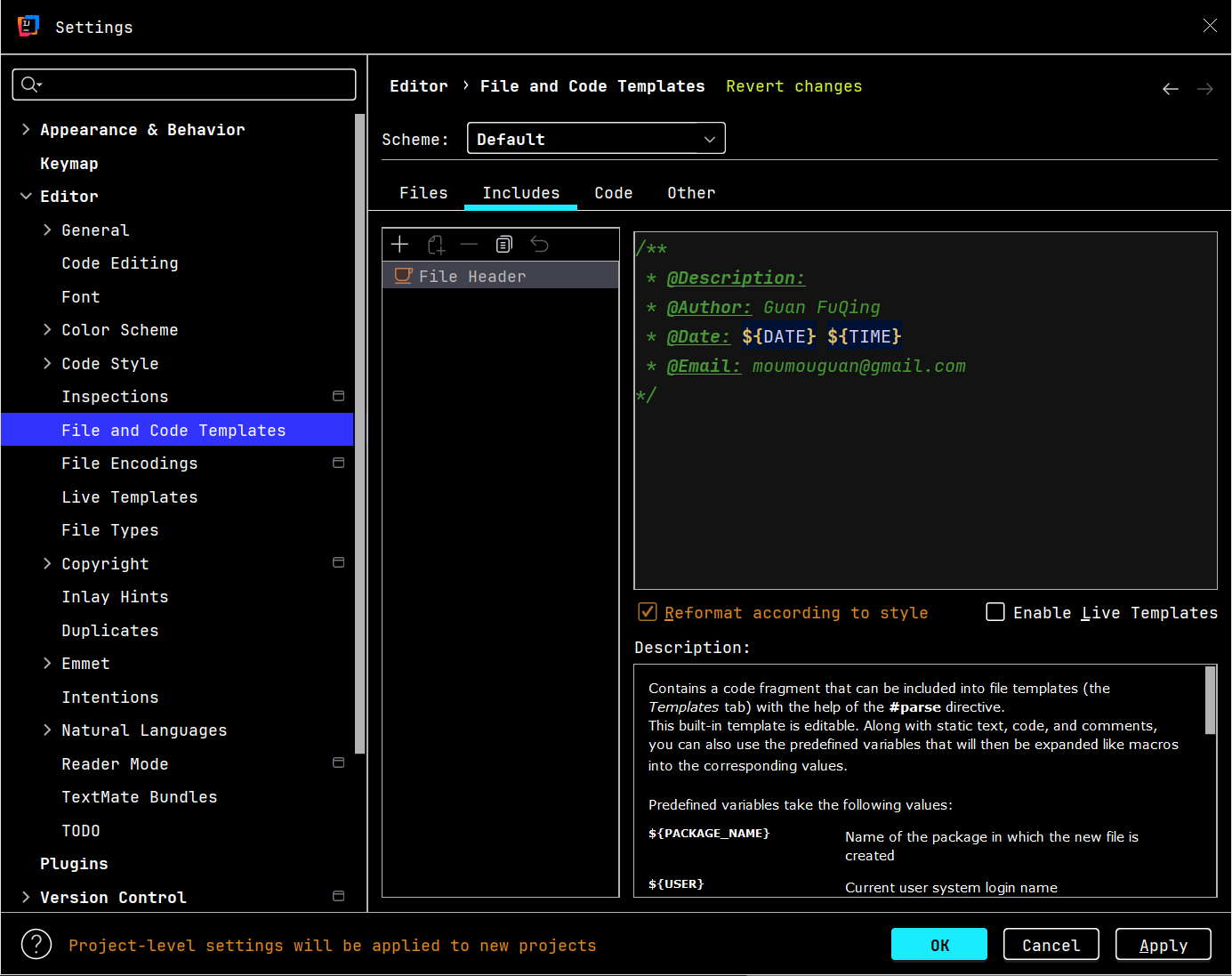Switch to the Code tab
This screenshot has width=1232, height=976.
[613, 193]
